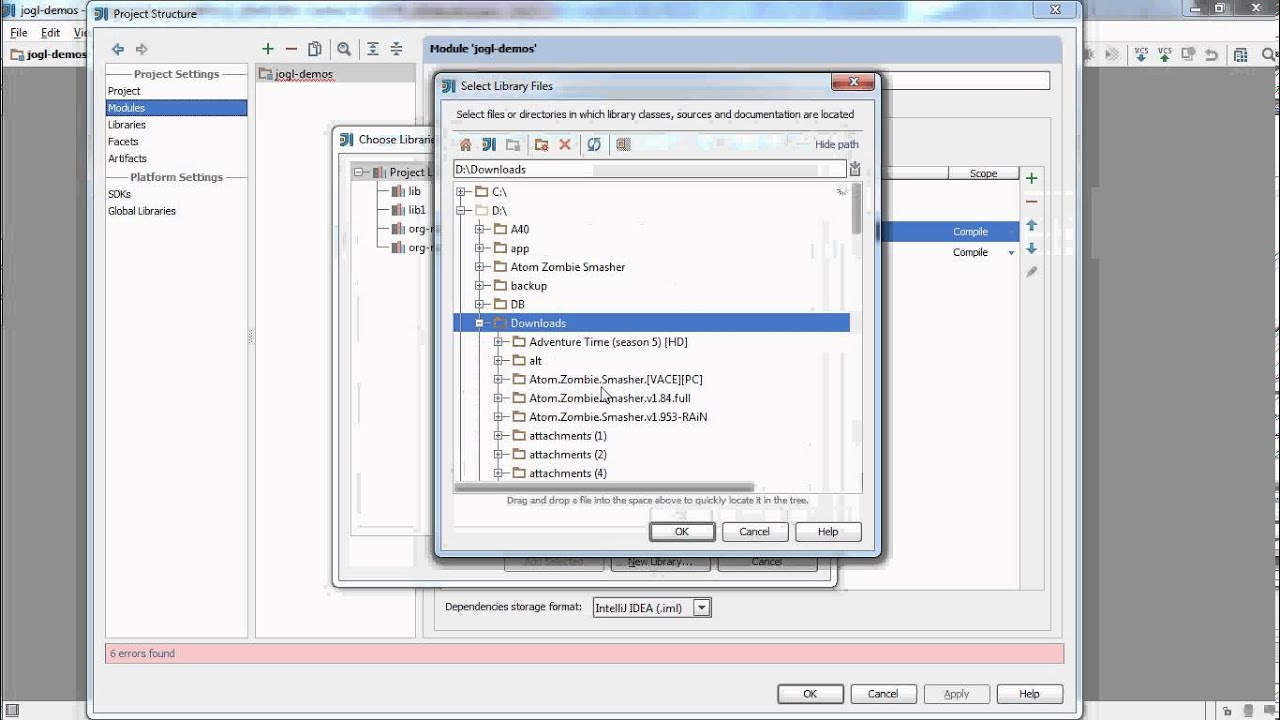Click VCS update project icon in main toolbar
Image resolution: width=1280 pixels, height=720 pixels.
pyautogui.click(x=1141, y=54)
